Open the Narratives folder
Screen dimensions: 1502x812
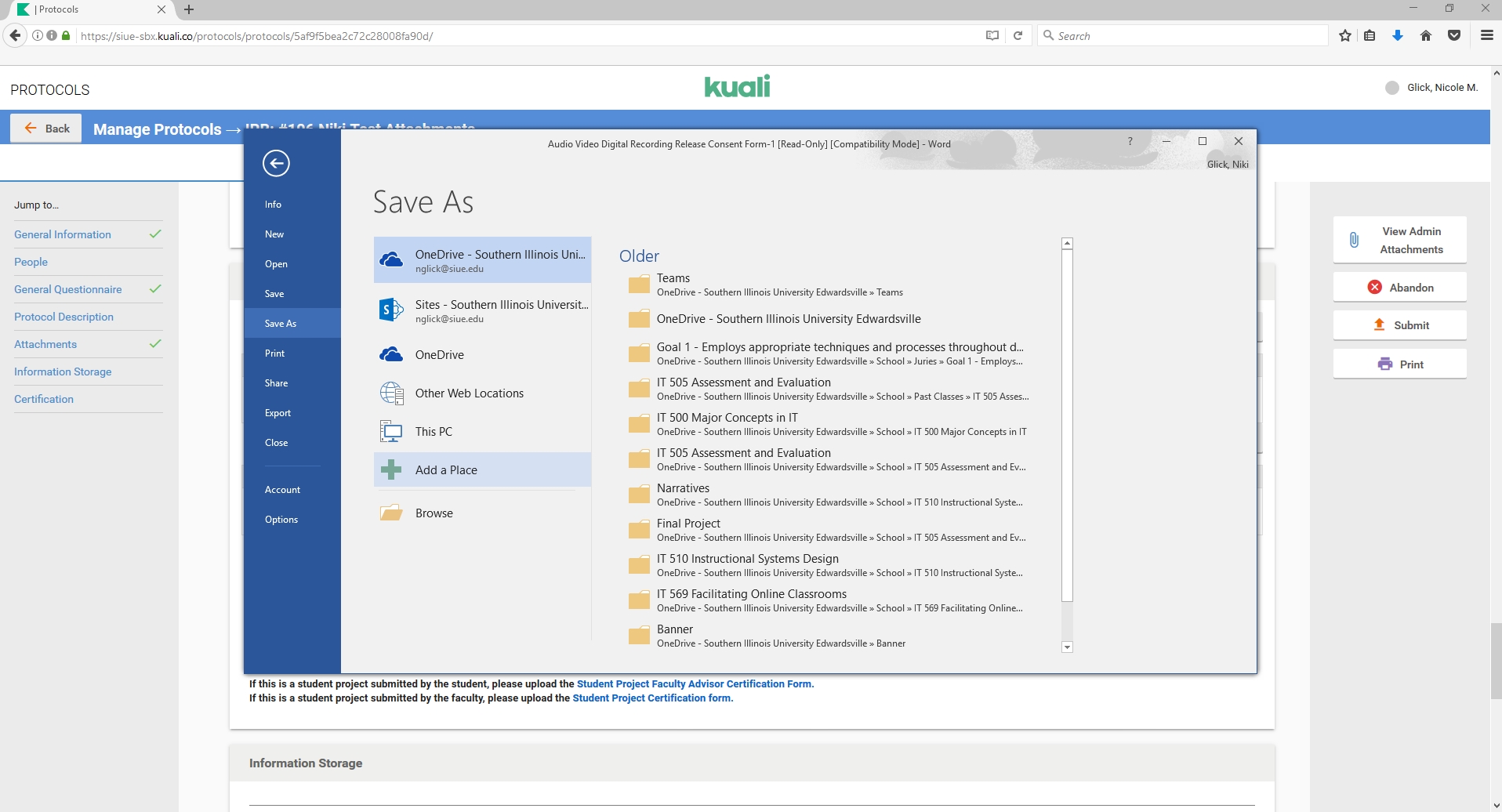tap(683, 488)
